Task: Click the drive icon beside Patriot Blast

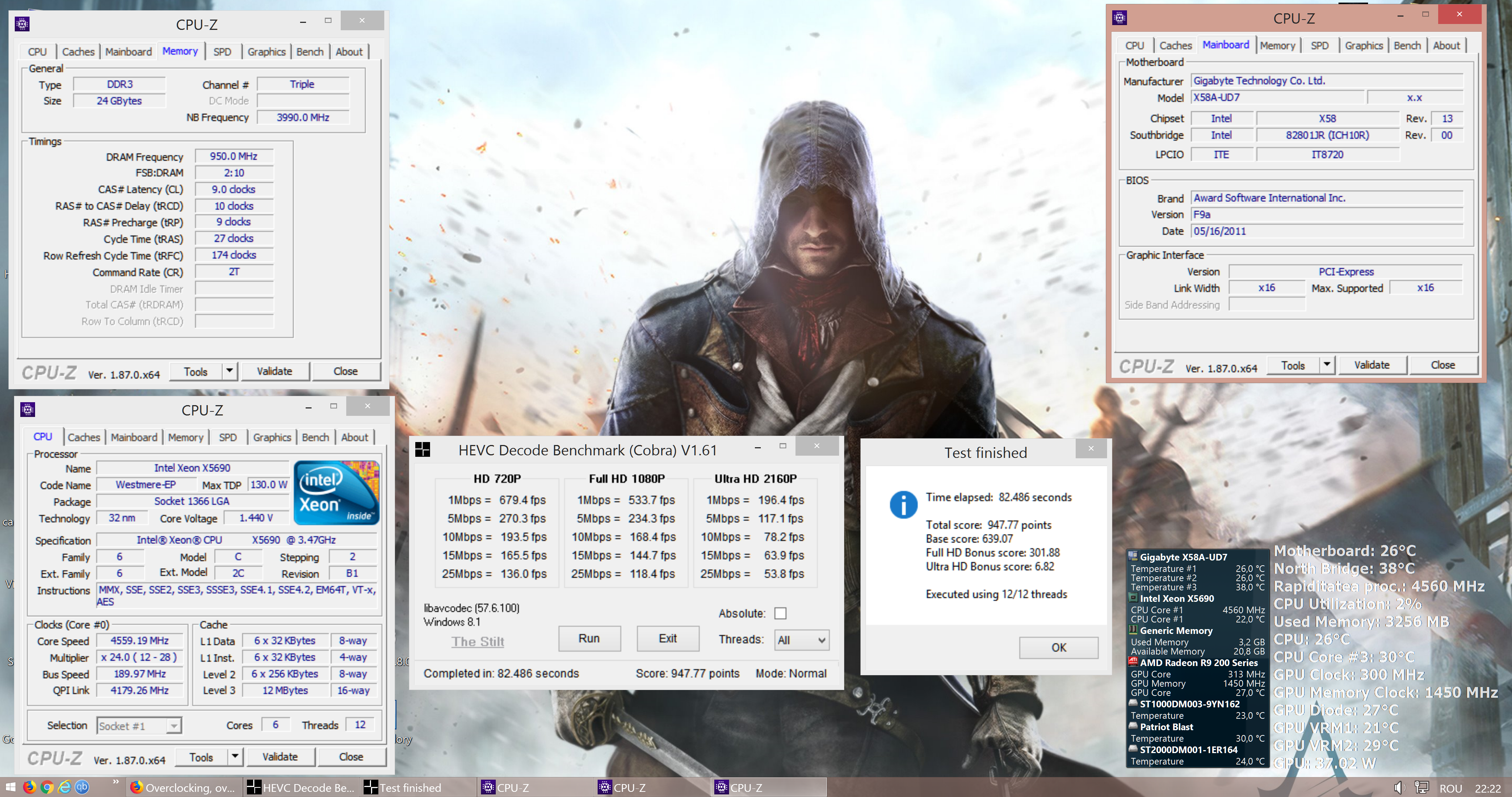Action: (1133, 726)
